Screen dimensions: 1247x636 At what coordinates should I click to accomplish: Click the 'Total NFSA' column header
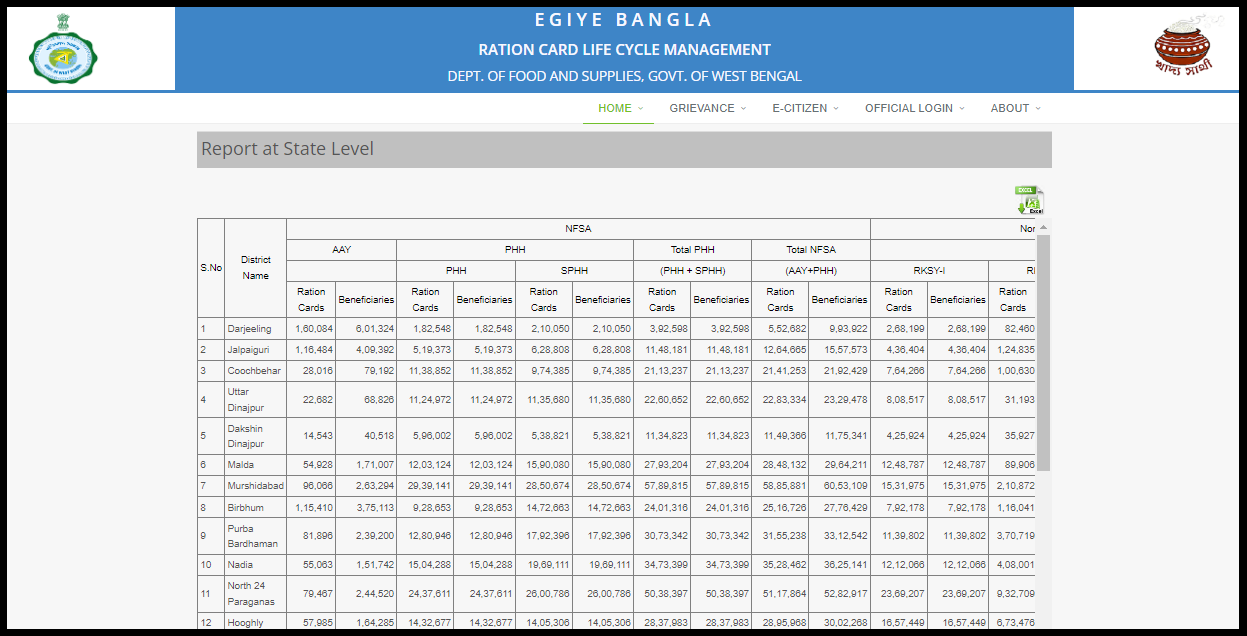[811, 250]
